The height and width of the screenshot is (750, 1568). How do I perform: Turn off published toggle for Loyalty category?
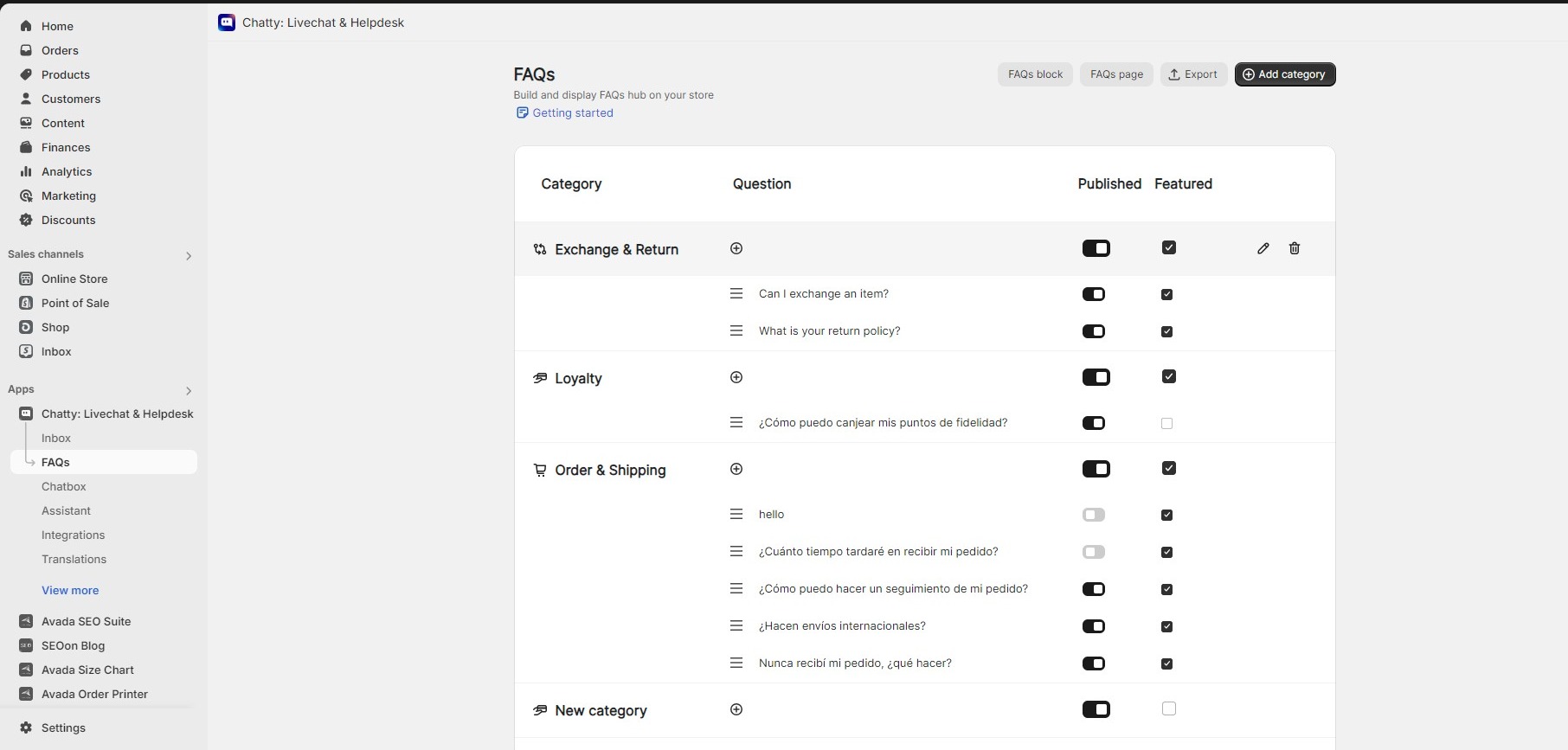tap(1096, 377)
